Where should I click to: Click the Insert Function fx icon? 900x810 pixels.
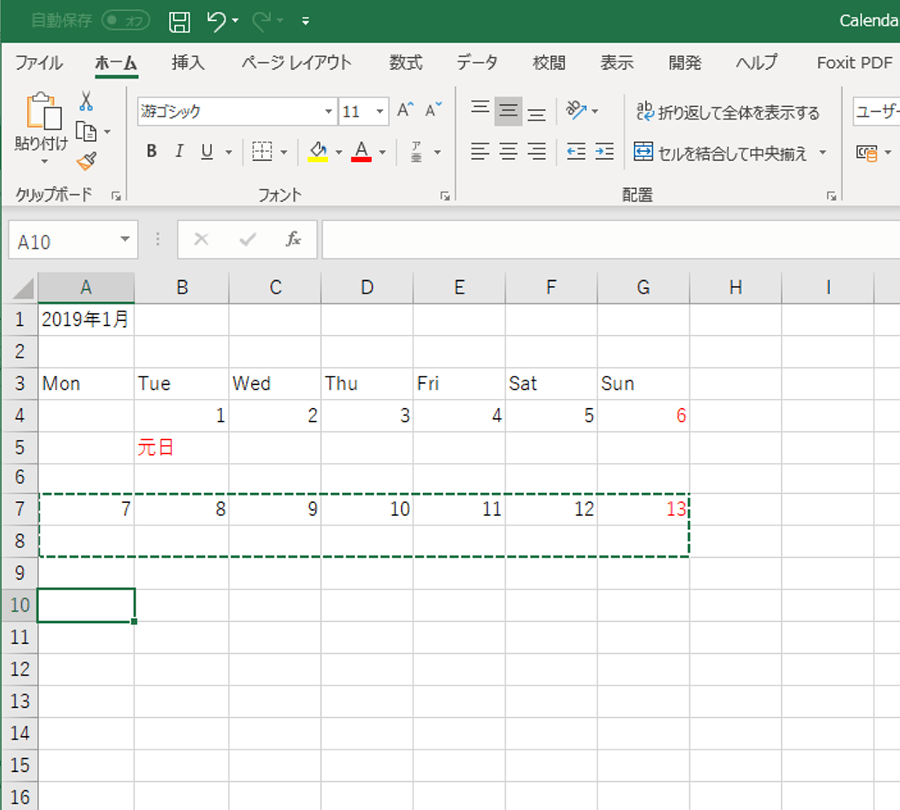tap(293, 240)
